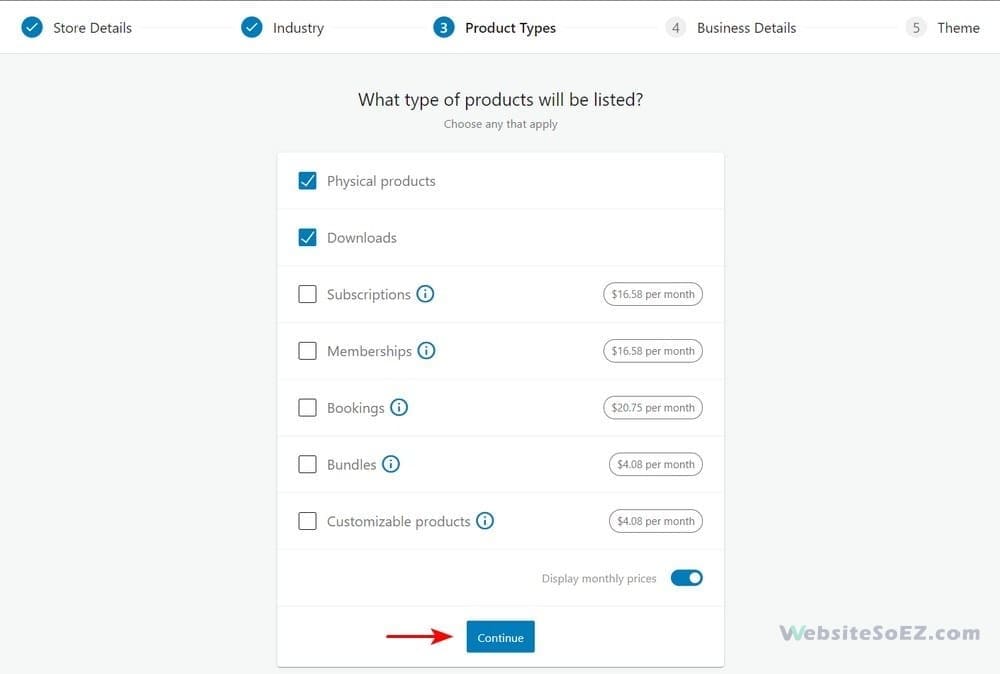Click the Subscriptions info icon
The height and width of the screenshot is (674, 1000).
[x=425, y=294]
